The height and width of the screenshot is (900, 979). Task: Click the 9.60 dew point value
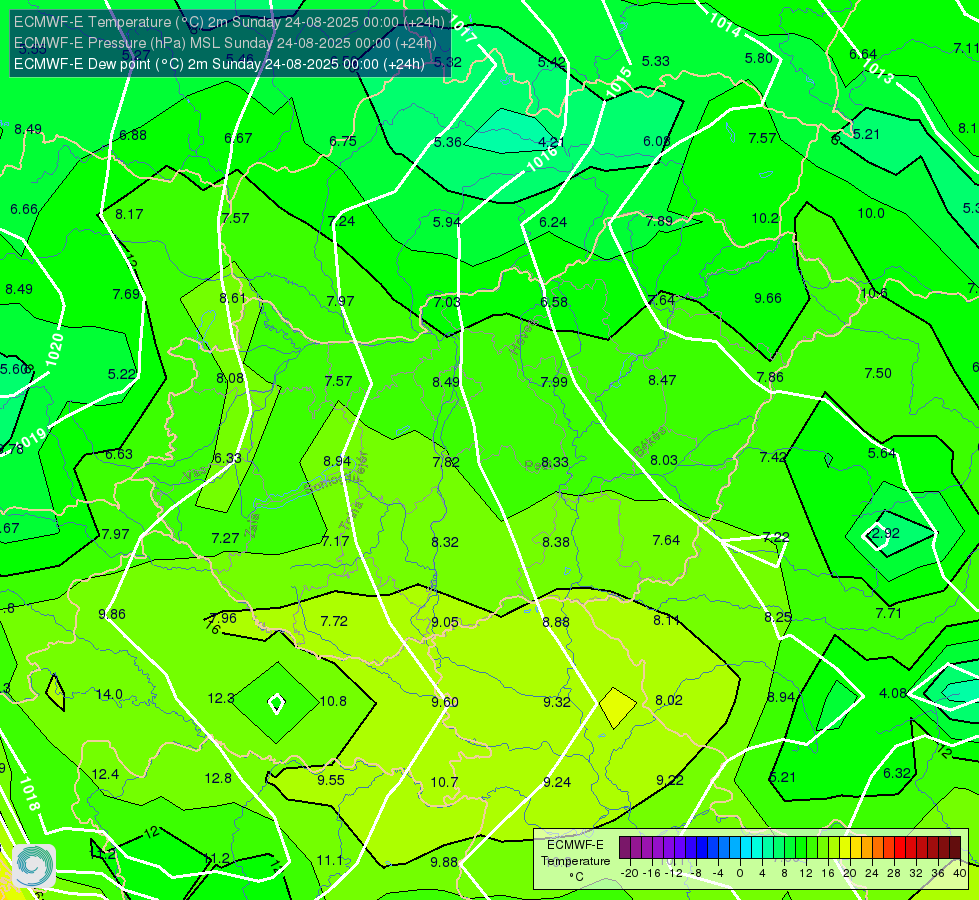(x=445, y=702)
